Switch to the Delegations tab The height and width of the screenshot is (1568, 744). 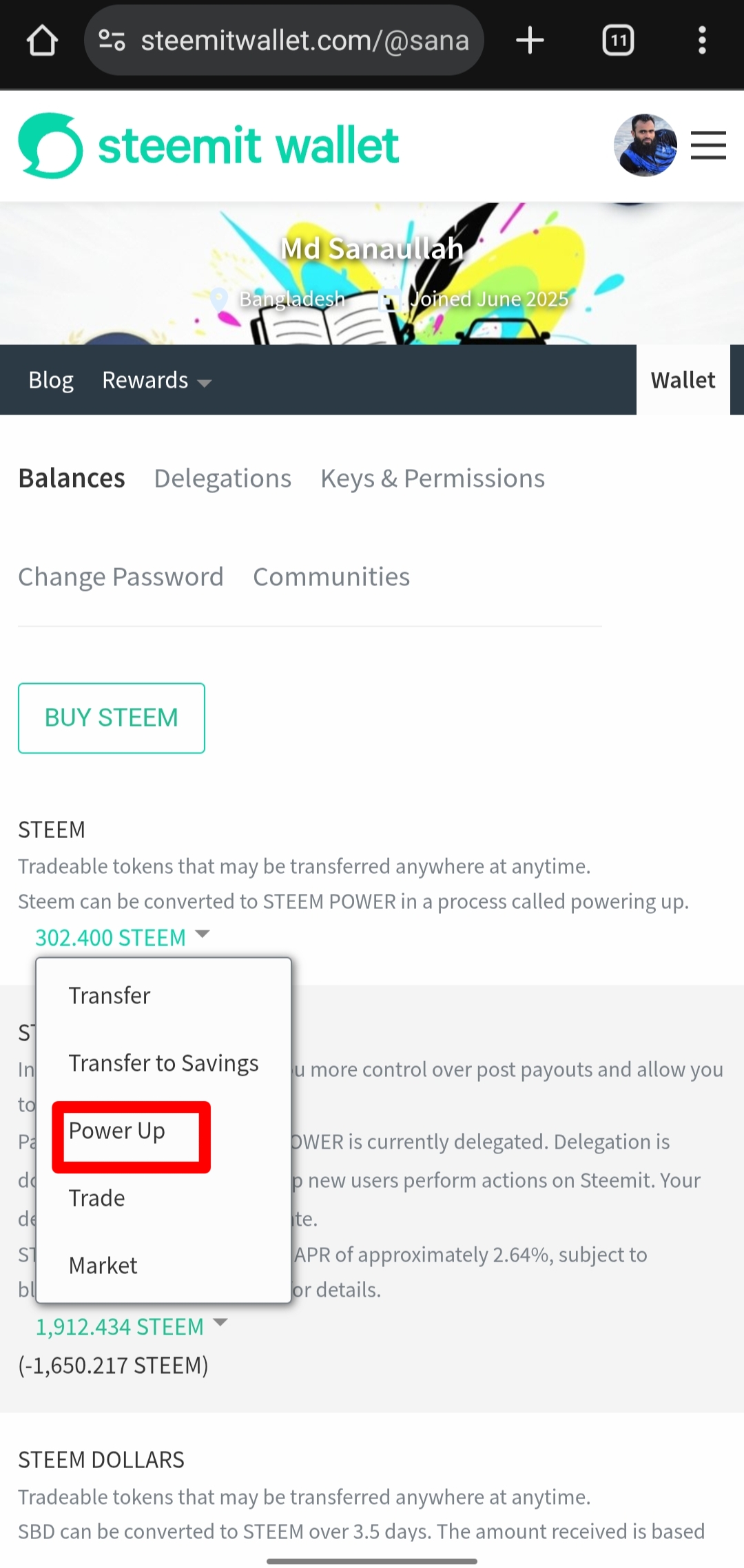(223, 479)
